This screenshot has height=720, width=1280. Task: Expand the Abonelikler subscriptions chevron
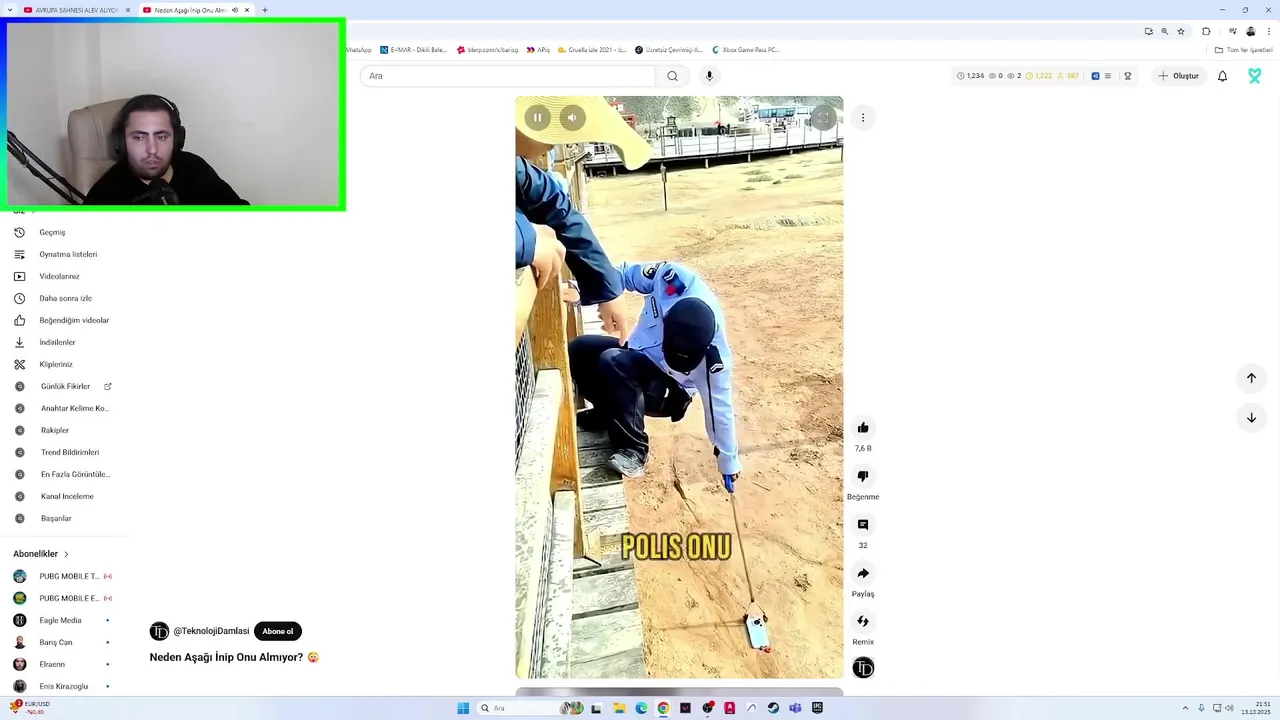(x=67, y=554)
